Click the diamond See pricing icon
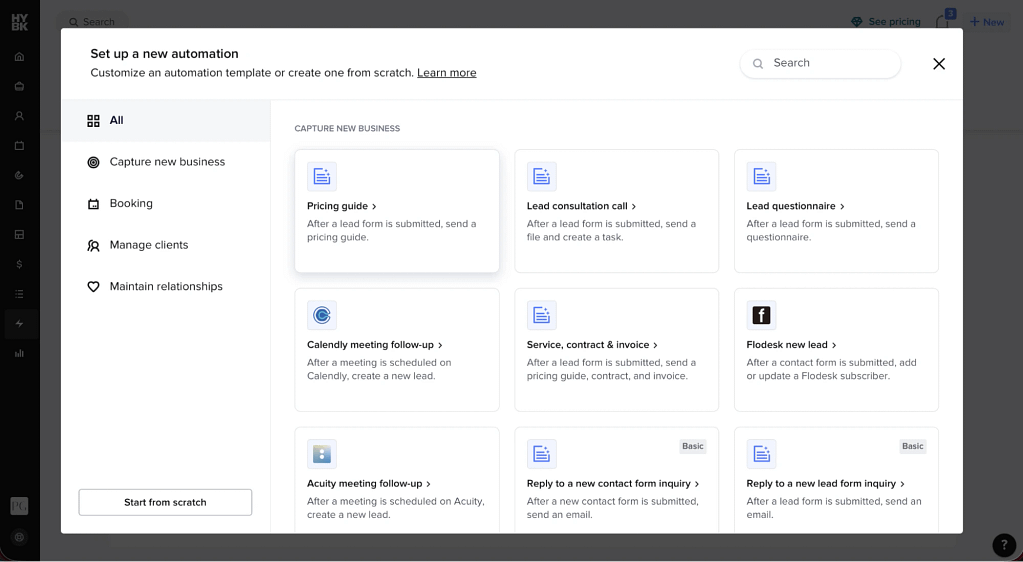 point(857,22)
